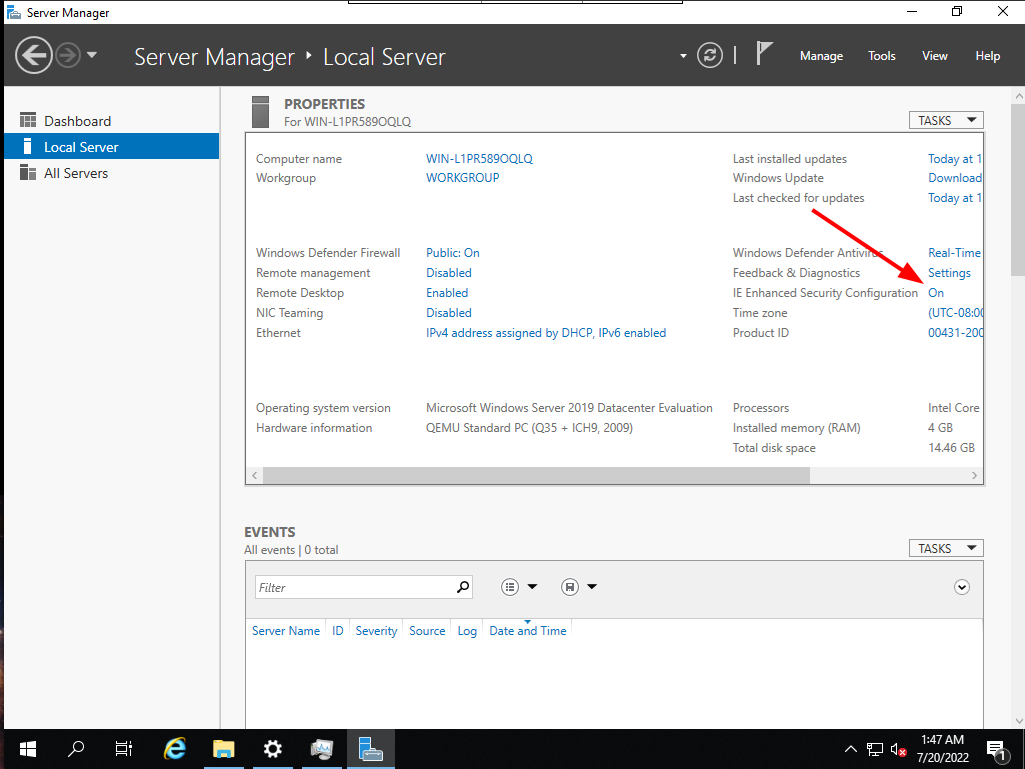1025x769 pixels.
Task: Click computer name WIN-L1PR589OQLQ link
Action: (479, 159)
